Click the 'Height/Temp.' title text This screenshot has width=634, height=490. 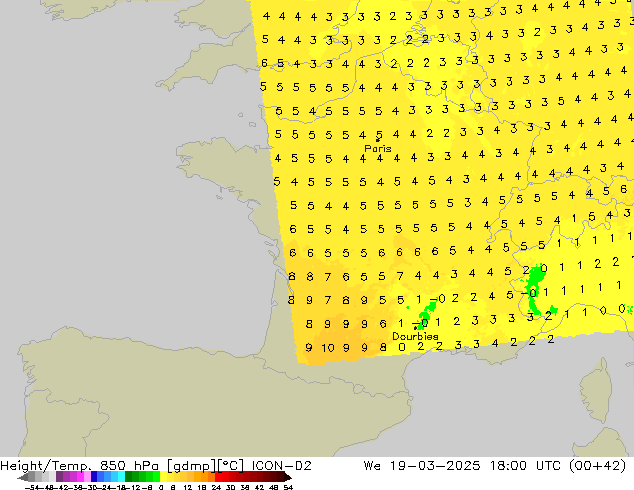tap(46, 466)
